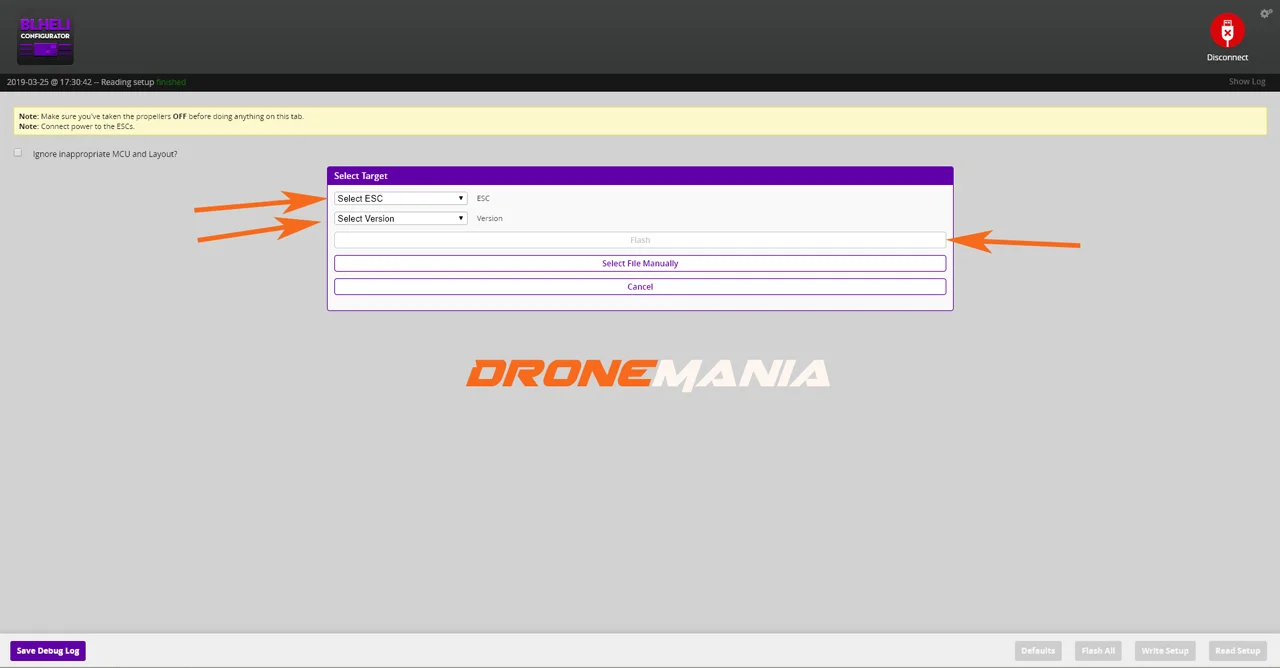Click the Reading setup finished log line
Screen dimensions: 1280x668
(x=96, y=82)
